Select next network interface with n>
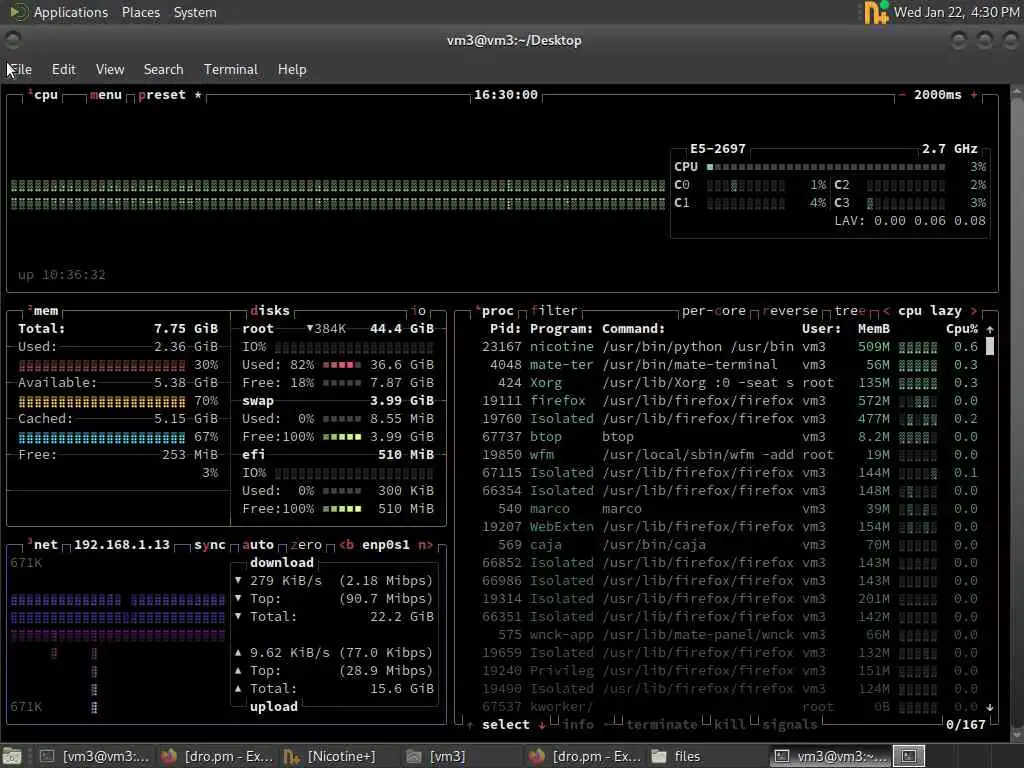Screen dimensions: 1024x768 tap(426, 545)
